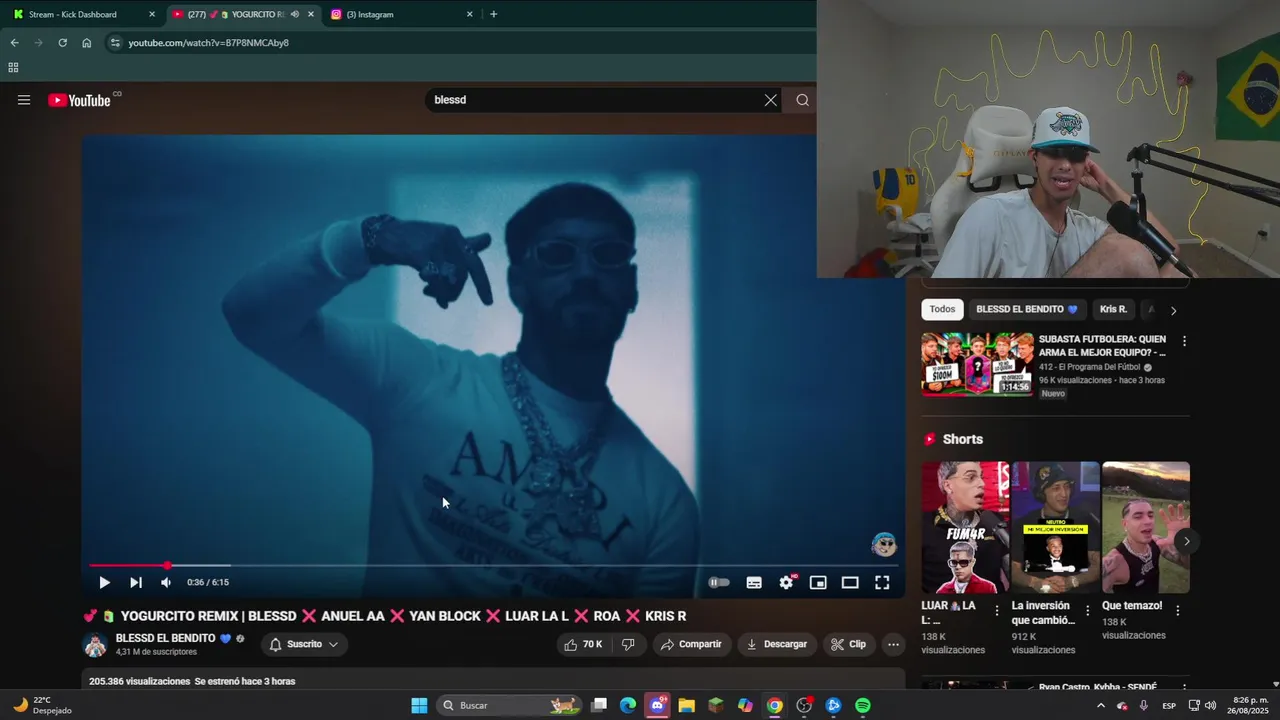This screenshot has height=720, width=1280.
Task: Toggle subtitles in video player
Action: point(754,582)
